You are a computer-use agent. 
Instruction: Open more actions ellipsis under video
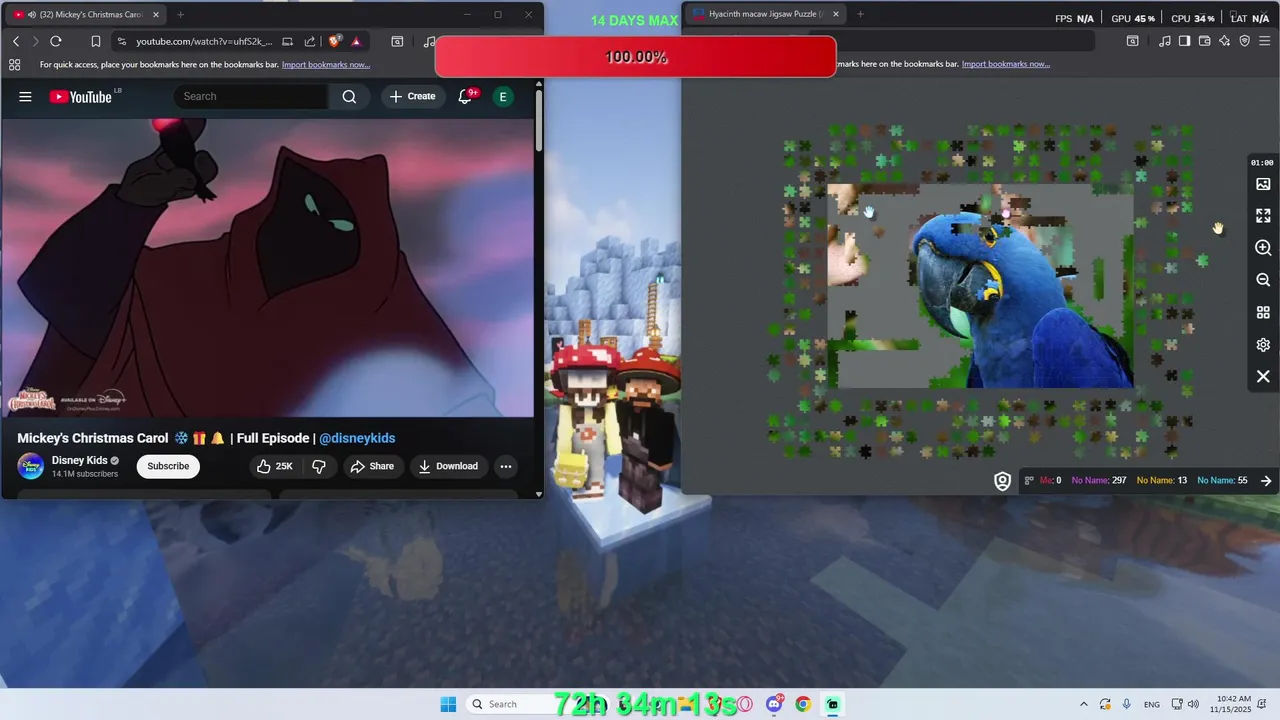(506, 466)
